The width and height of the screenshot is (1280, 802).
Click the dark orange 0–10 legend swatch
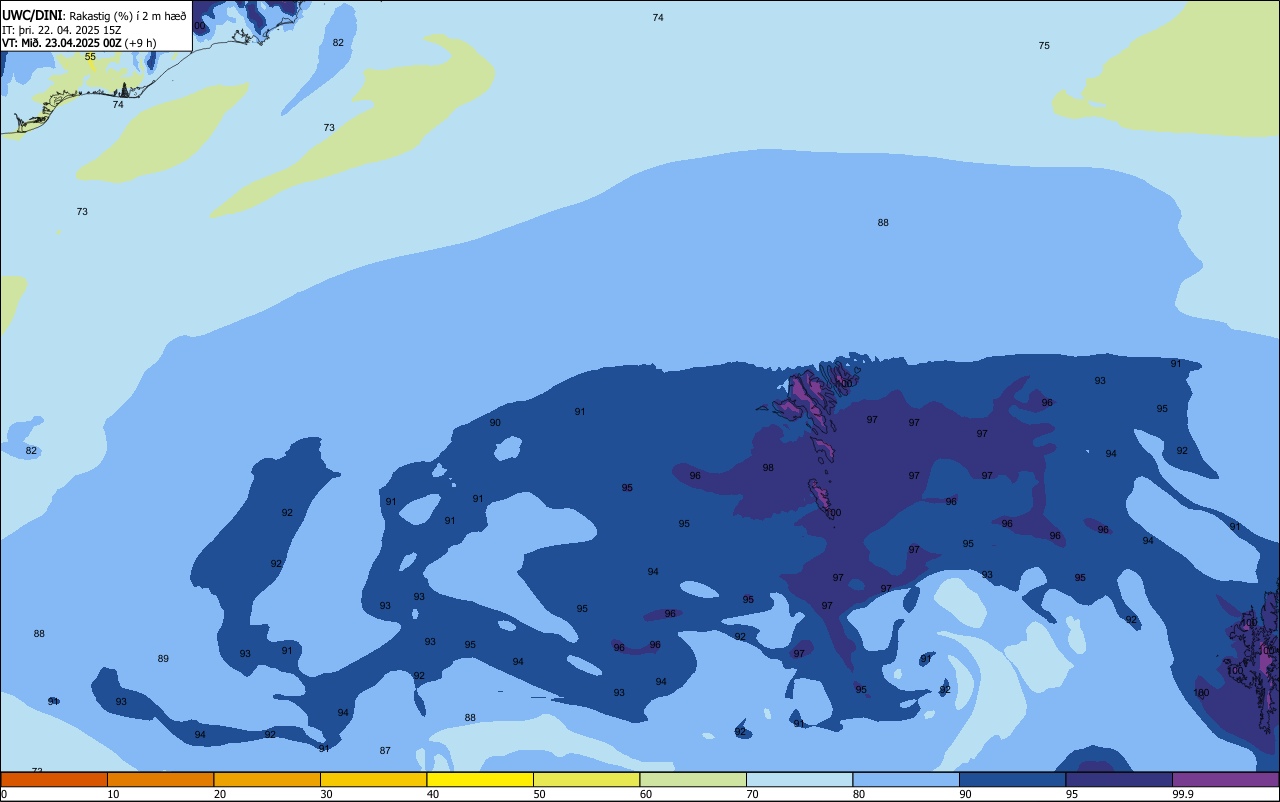[54, 779]
